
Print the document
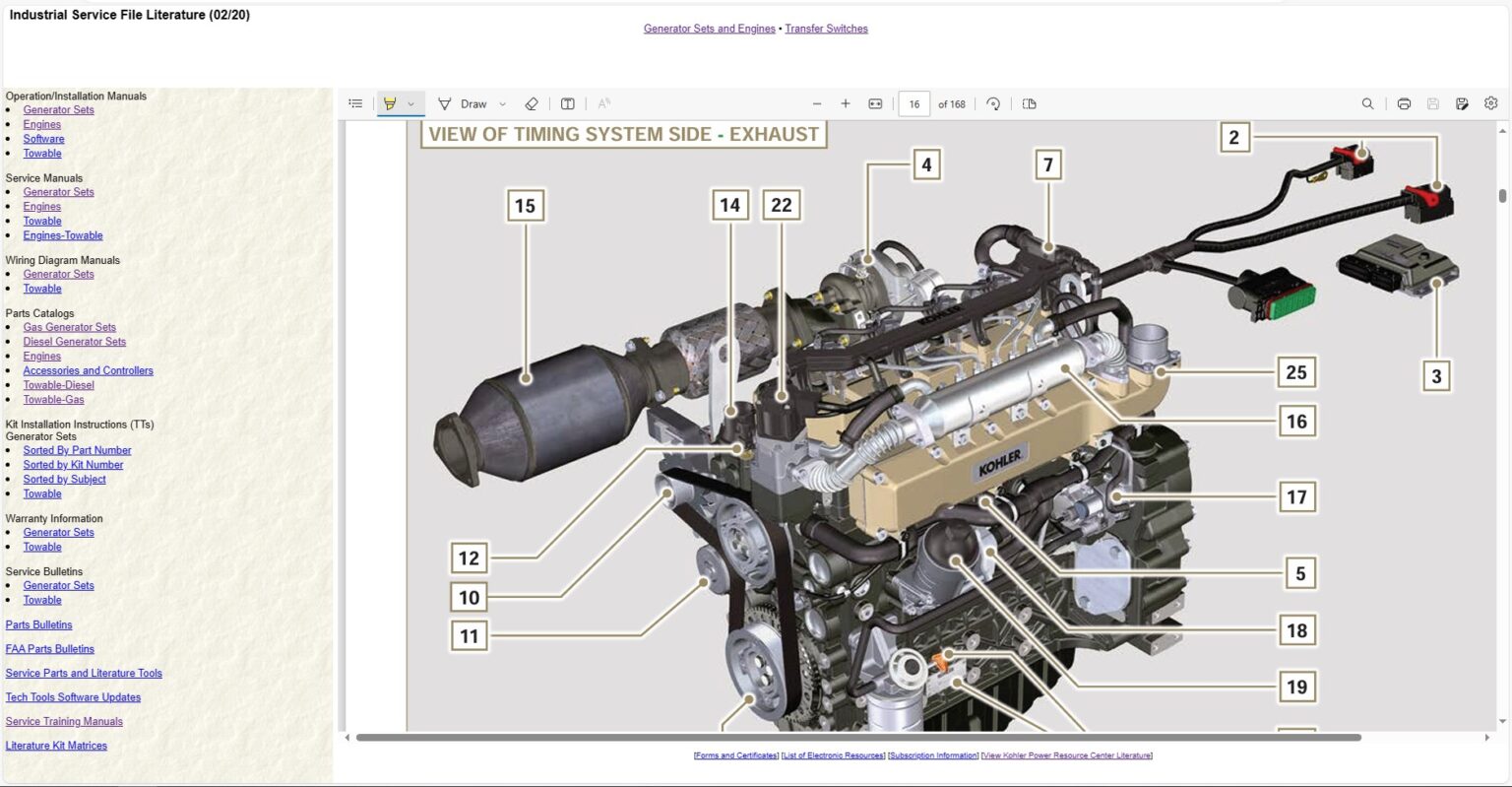[1404, 103]
